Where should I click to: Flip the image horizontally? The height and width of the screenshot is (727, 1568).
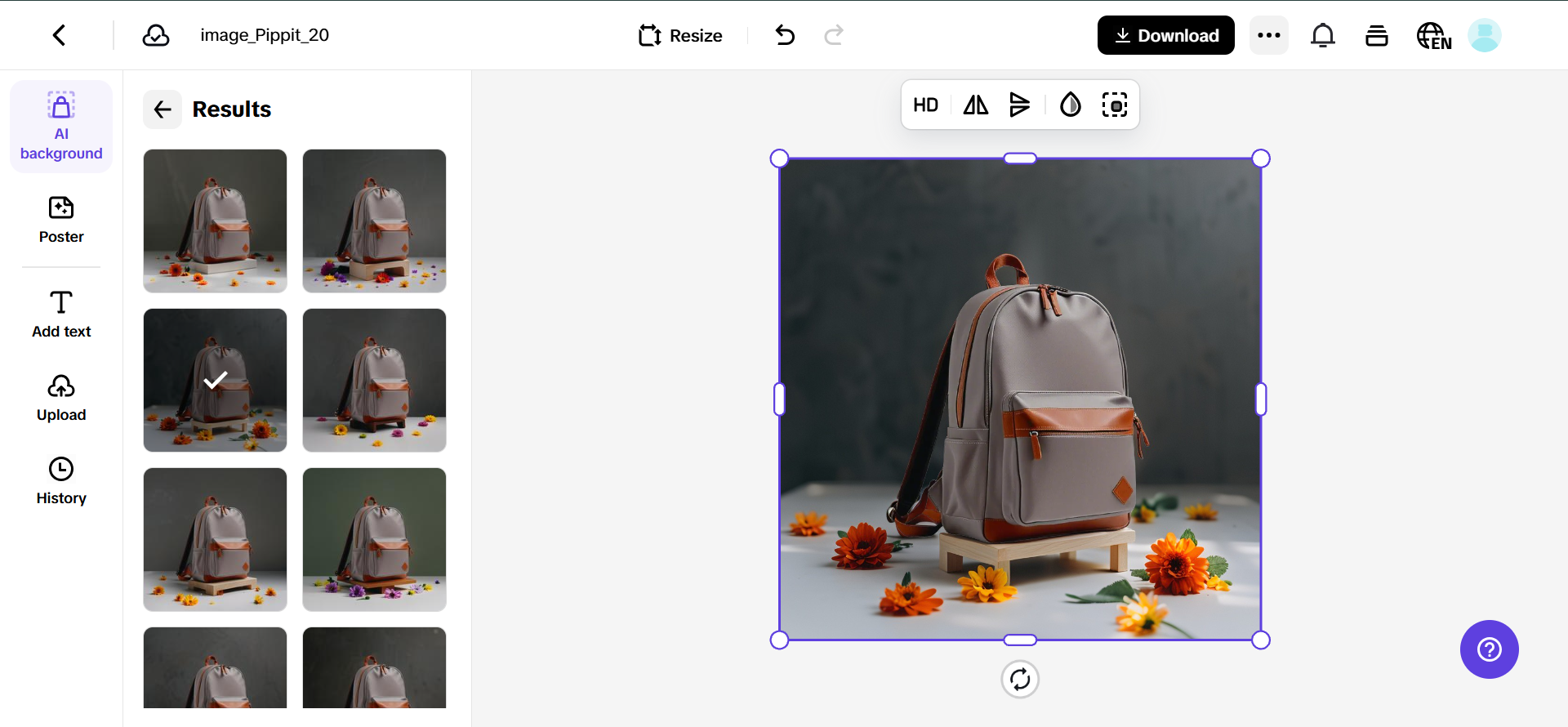(976, 105)
